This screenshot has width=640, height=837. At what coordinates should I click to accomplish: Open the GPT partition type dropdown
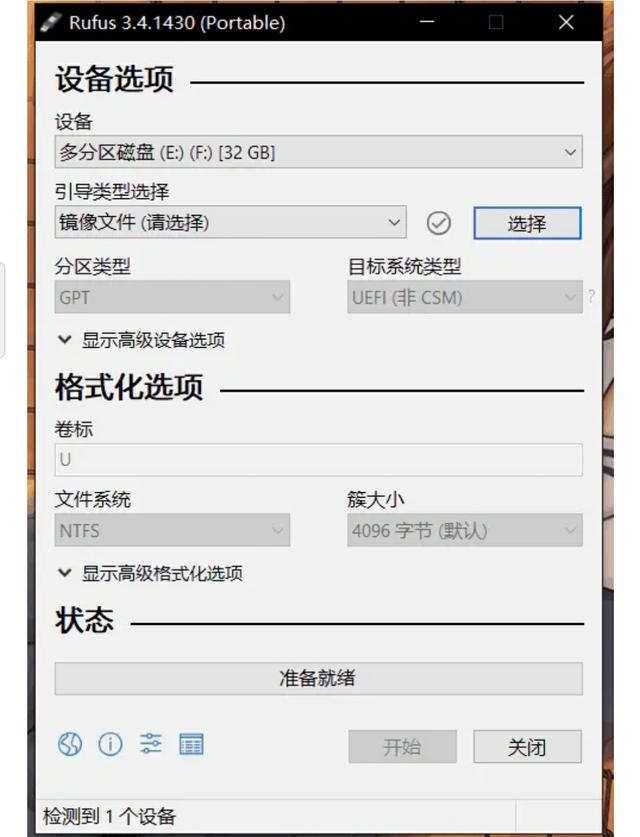coord(172,297)
